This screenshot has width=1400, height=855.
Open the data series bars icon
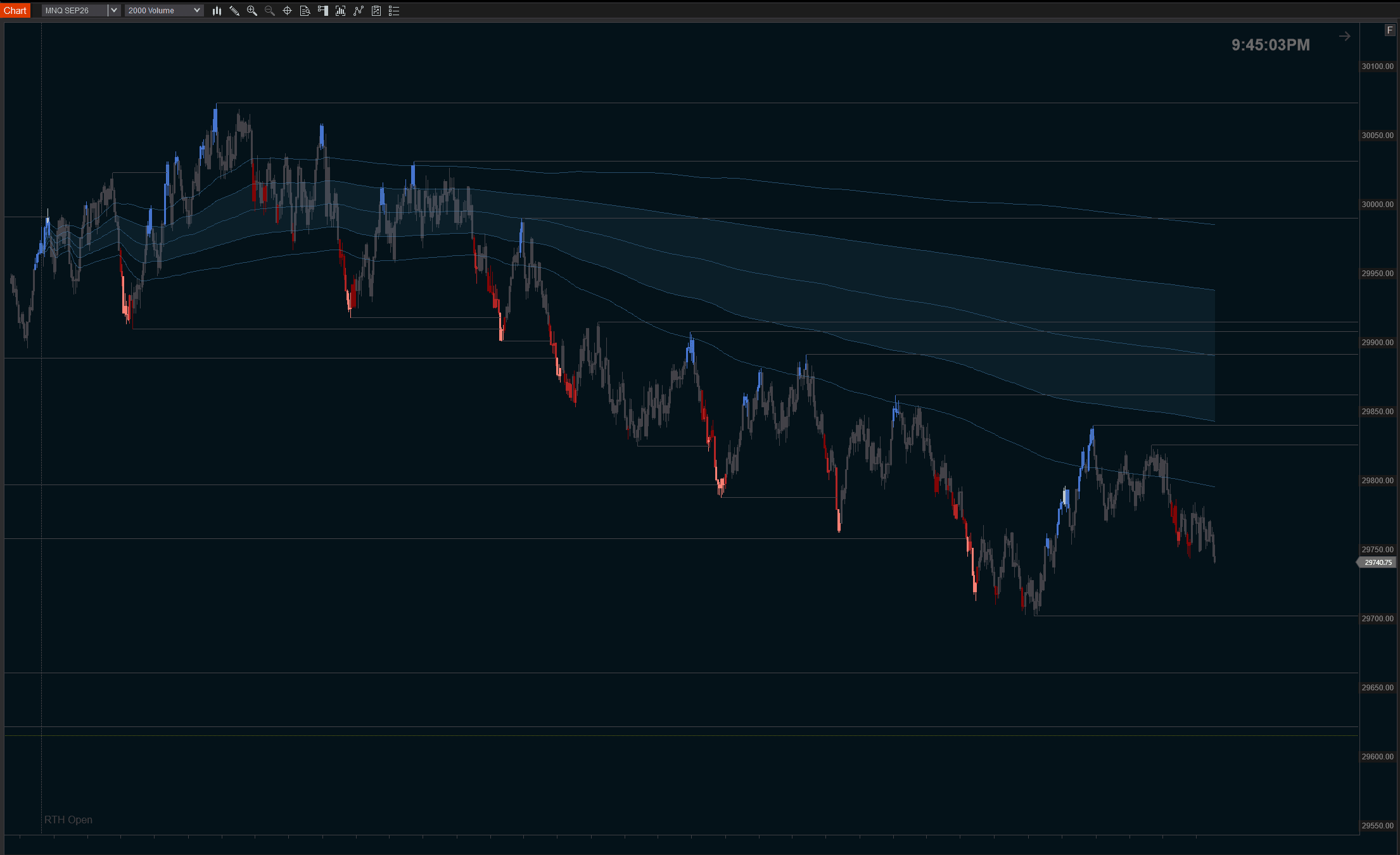point(341,11)
